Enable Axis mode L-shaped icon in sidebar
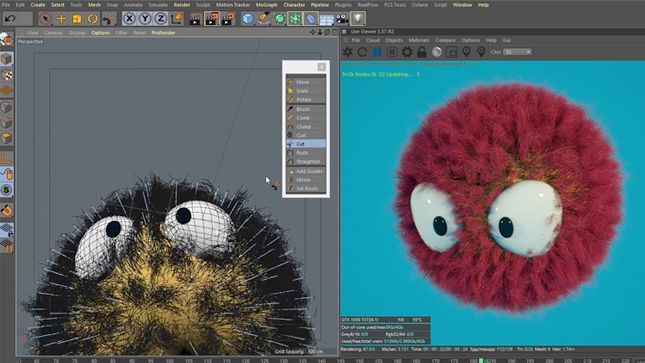Screen dimensions: 645x363 coord(6,158)
